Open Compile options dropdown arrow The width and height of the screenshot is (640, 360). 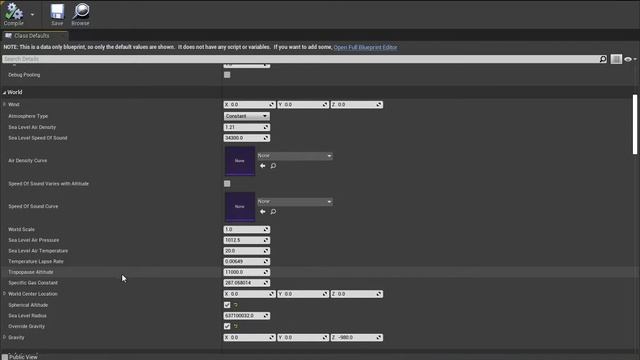[x=32, y=15]
